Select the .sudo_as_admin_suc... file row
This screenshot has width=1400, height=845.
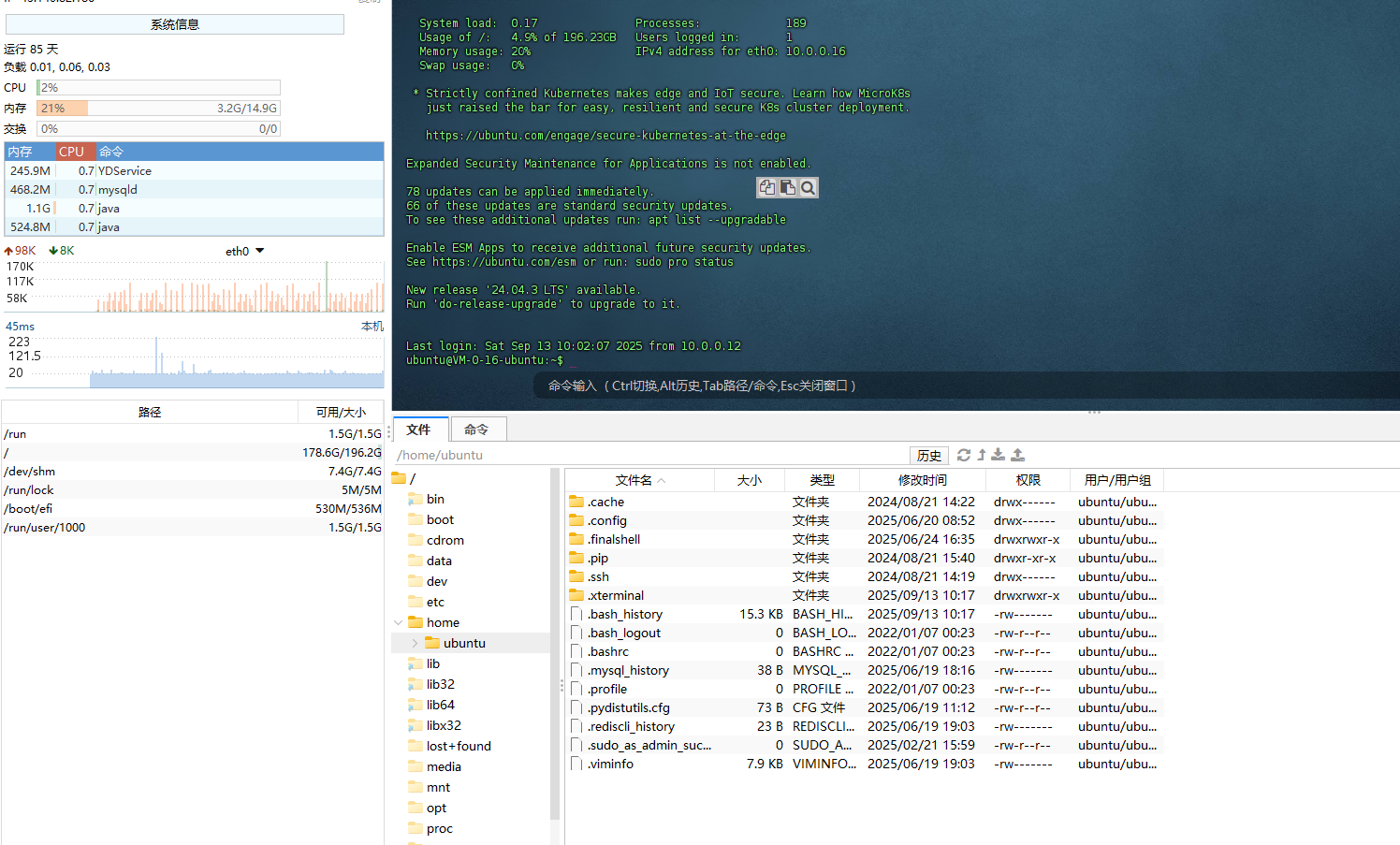864,745
